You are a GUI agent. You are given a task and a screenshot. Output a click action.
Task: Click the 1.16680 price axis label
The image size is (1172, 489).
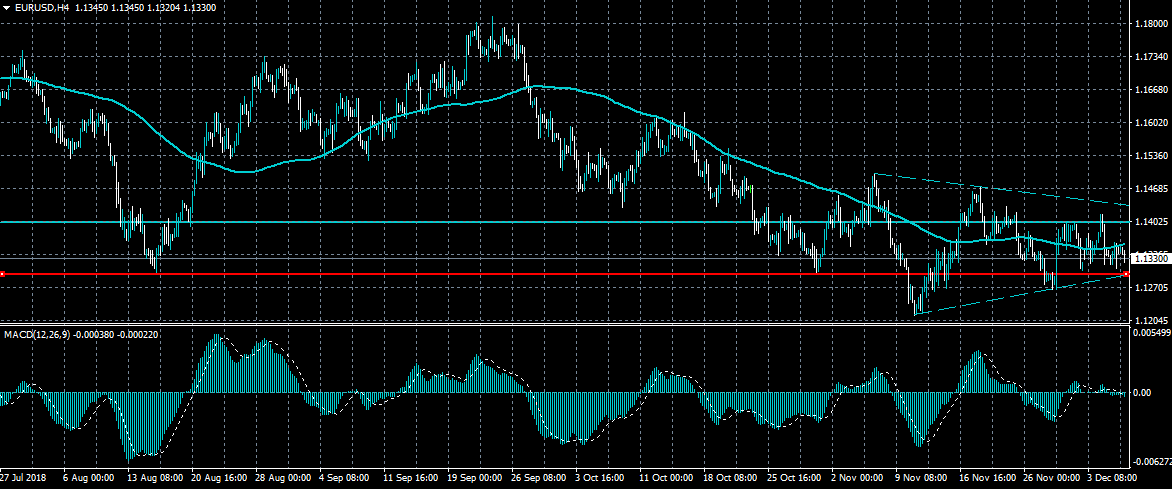[x=1151, y=90]
